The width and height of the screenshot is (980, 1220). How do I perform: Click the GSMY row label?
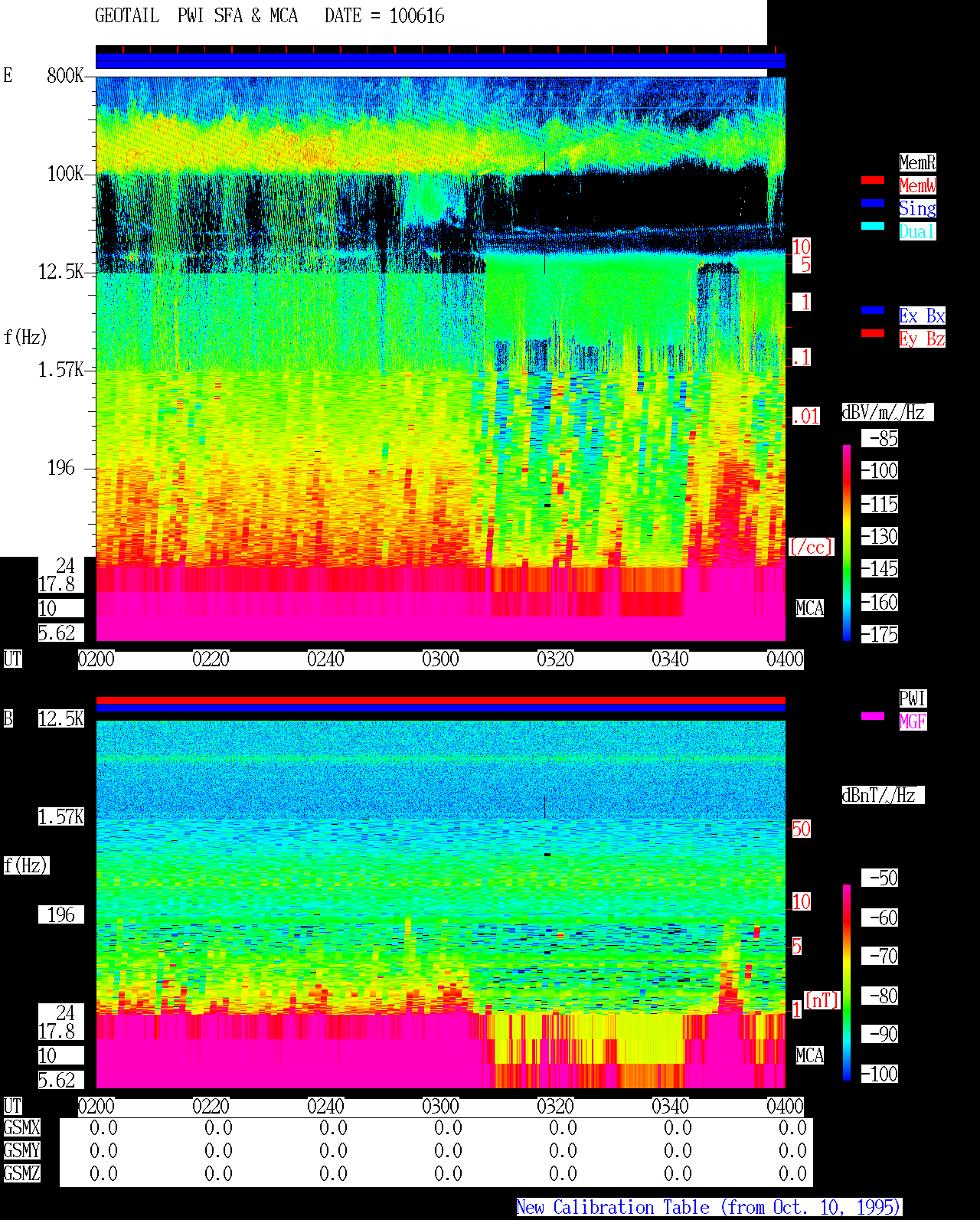coord(21,1151)
